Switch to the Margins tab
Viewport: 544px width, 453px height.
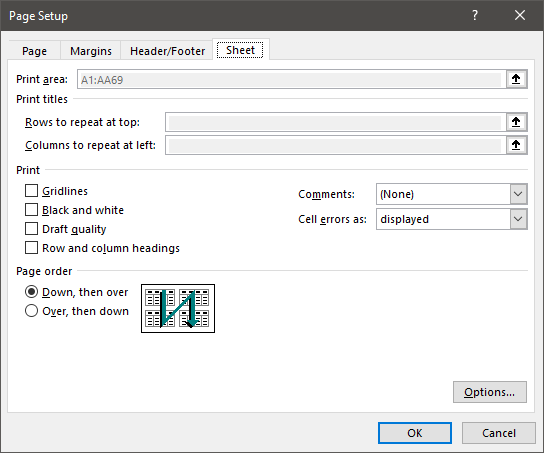[91, 51]
